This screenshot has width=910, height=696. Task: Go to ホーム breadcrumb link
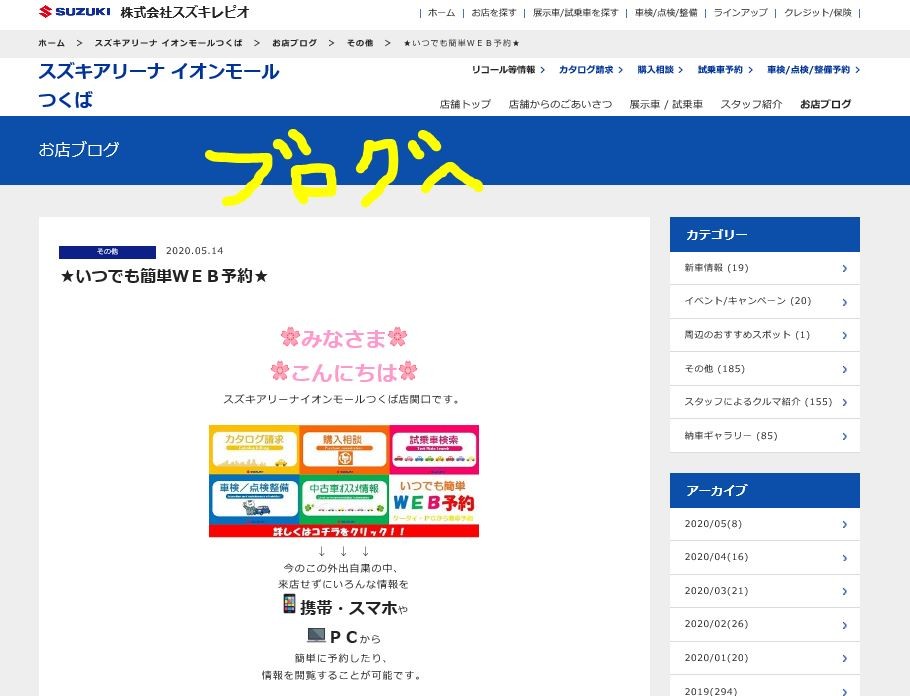tap(51, 43)
